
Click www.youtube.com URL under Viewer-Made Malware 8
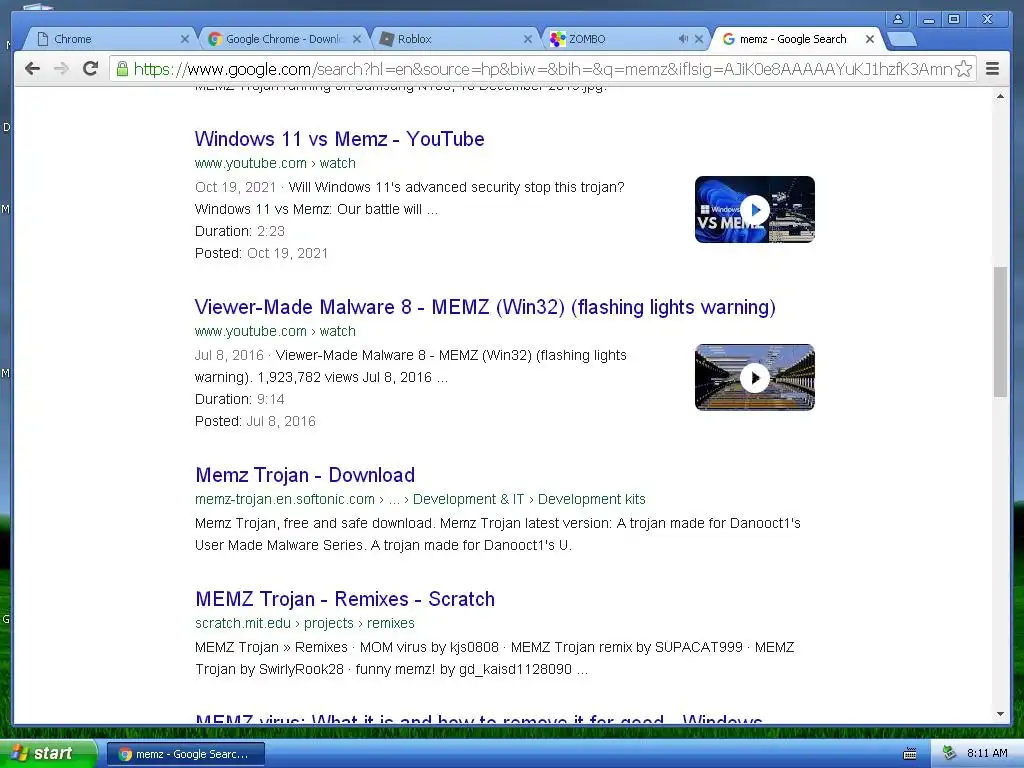[x=275, y=331]
